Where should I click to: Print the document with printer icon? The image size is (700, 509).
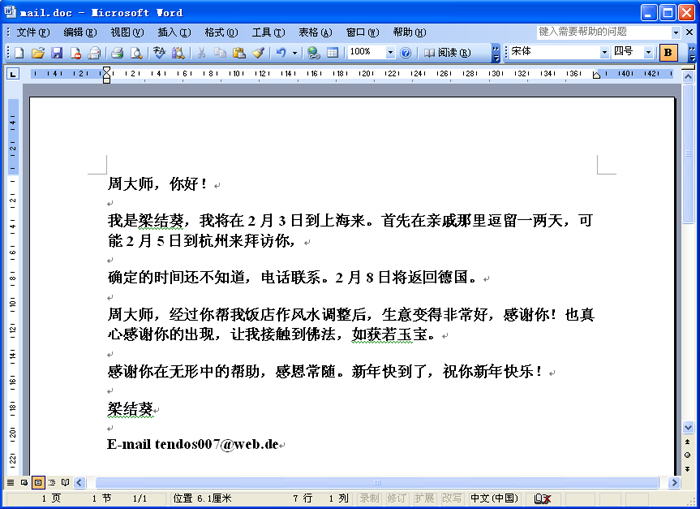(117, 53)
